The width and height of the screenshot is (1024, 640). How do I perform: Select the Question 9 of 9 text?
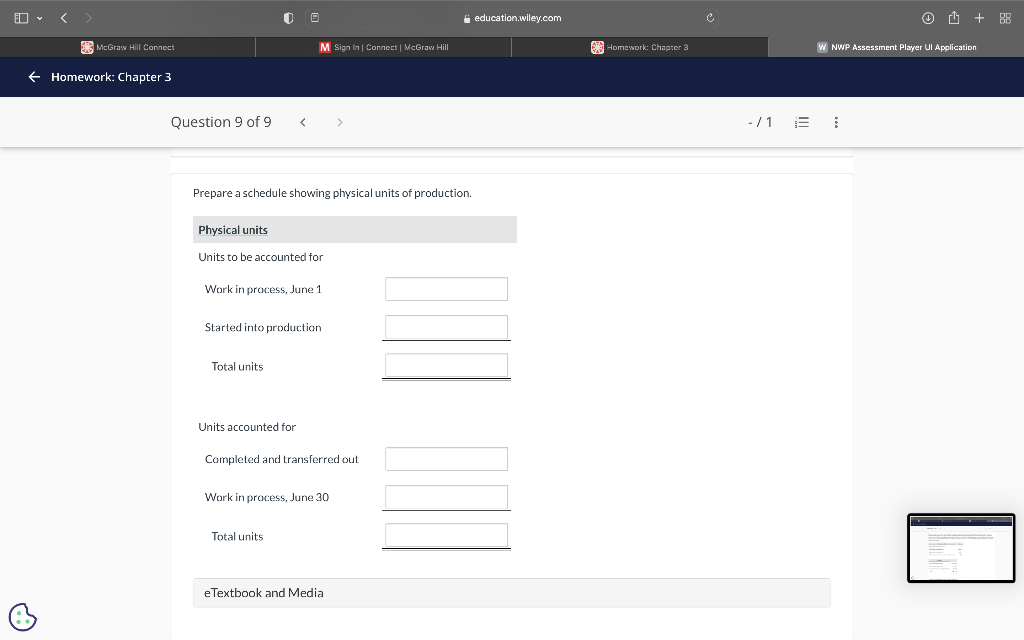[221, 122]
